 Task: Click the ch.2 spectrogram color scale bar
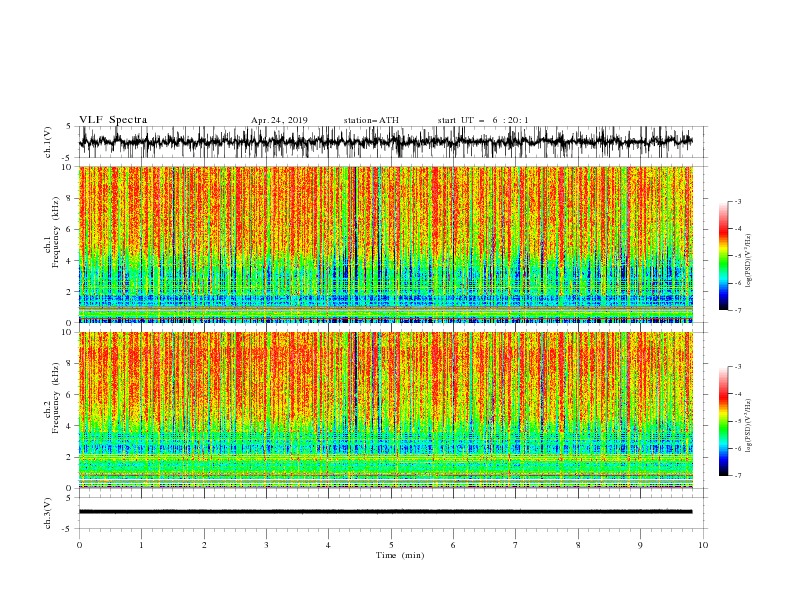click(723, 421)
